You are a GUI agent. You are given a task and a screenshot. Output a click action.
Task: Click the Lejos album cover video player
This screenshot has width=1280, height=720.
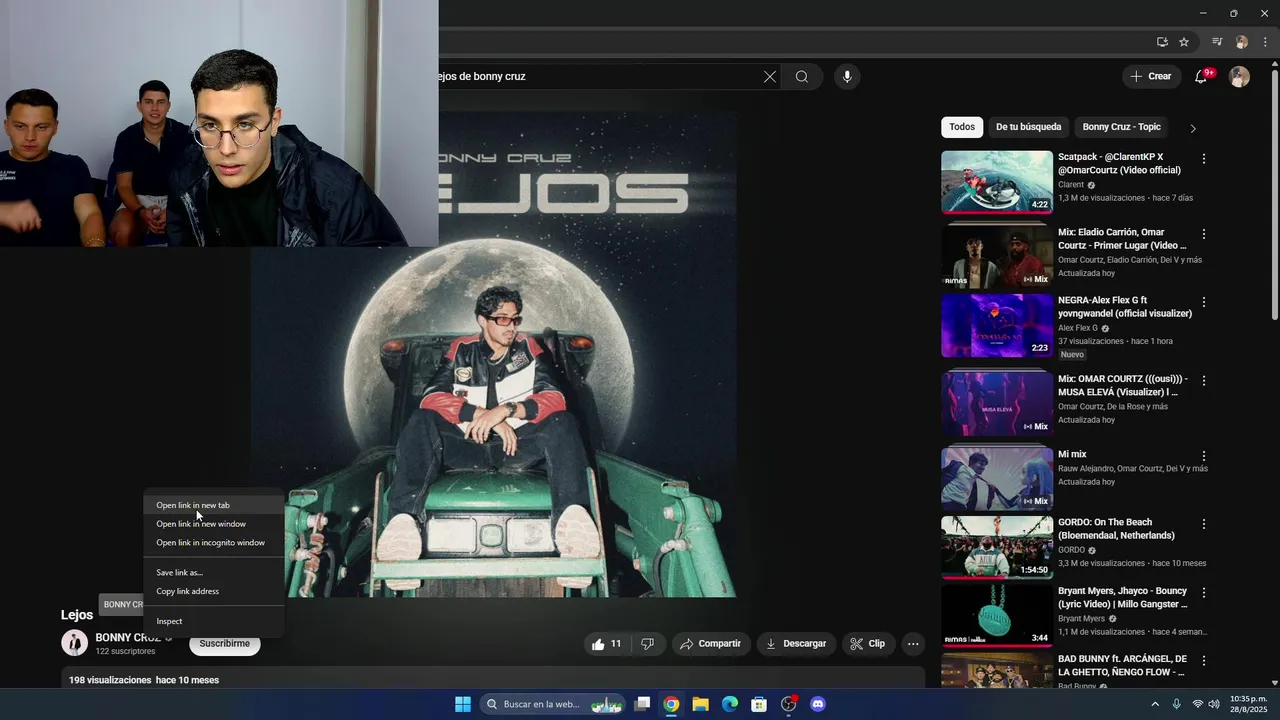click(494, 354)
